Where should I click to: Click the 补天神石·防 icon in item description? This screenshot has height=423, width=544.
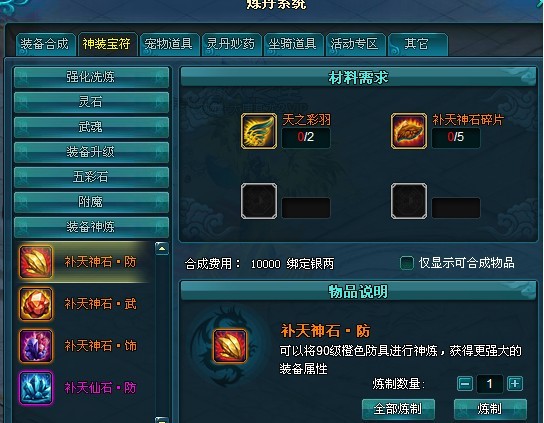tap(230, 346)
